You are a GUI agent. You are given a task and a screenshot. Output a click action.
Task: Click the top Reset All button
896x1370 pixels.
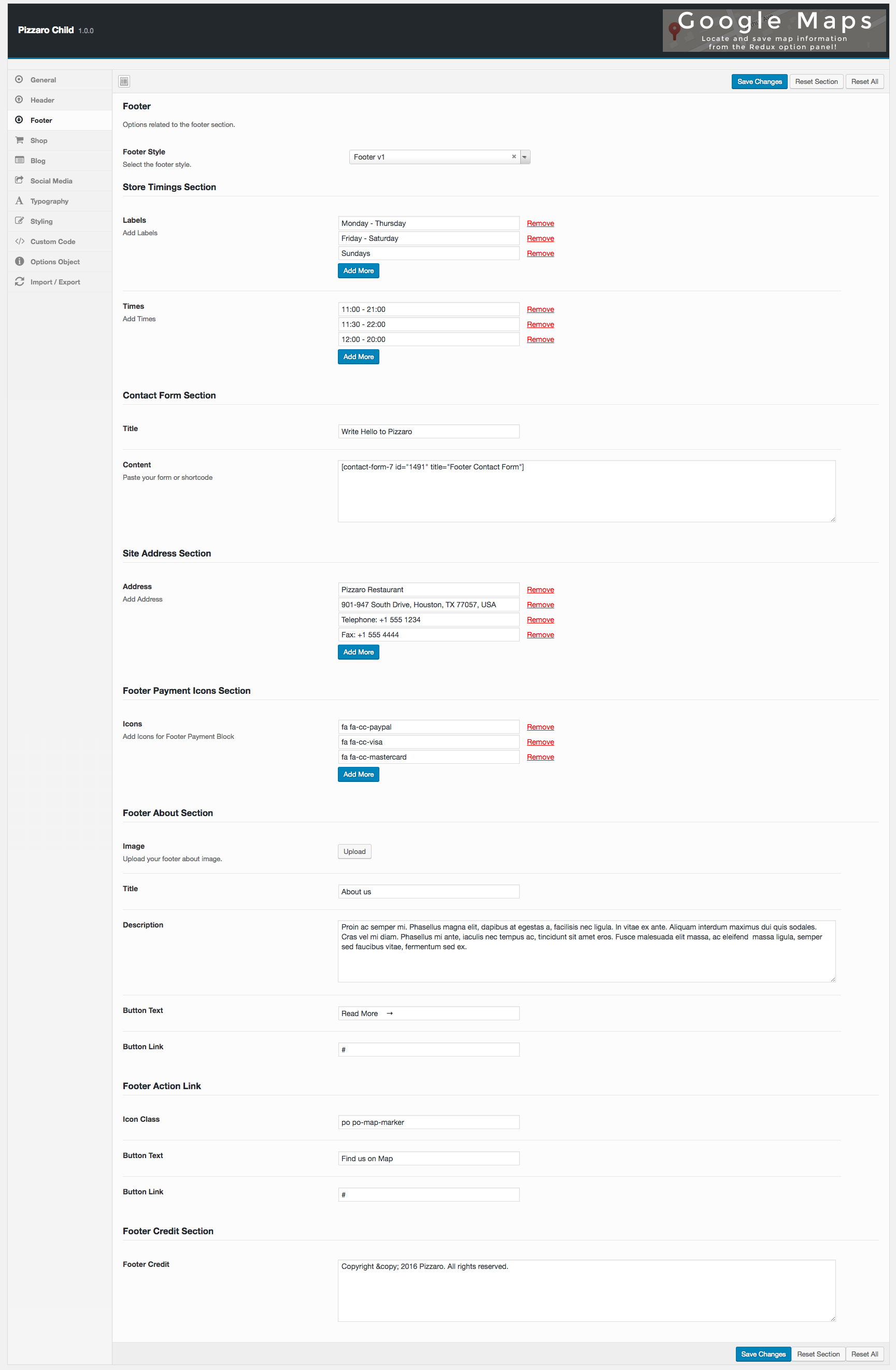[864, 82]
